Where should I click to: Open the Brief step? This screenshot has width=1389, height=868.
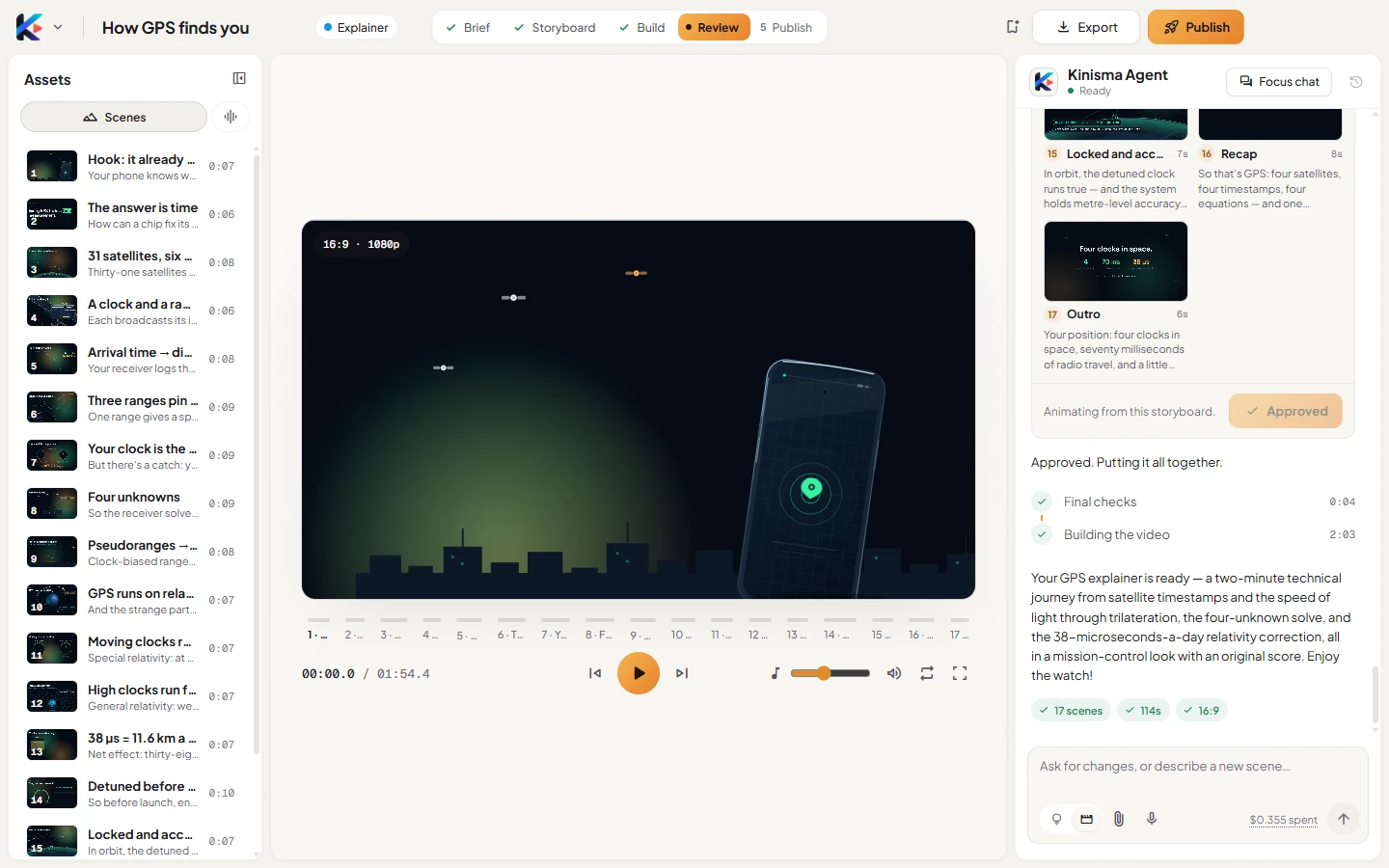pyautogui.click(x=468, y=27)
